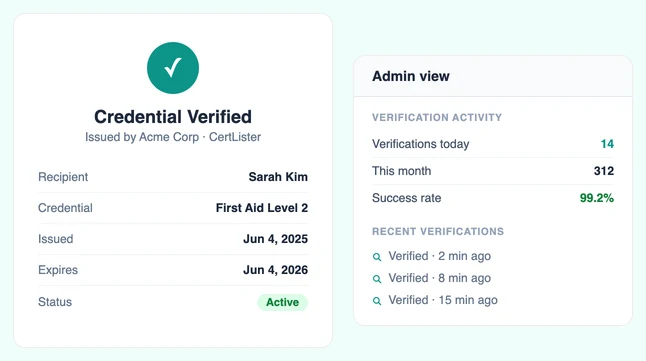
Task: Click magnifier icon beside Verified 2 min ago
Action: pos(377,257)
